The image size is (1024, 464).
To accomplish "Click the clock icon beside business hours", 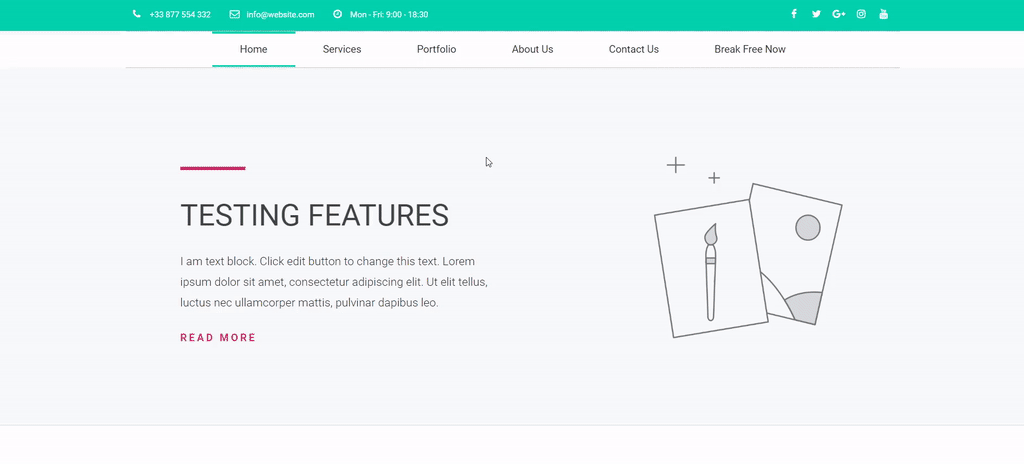I will [x=337, y=14].
